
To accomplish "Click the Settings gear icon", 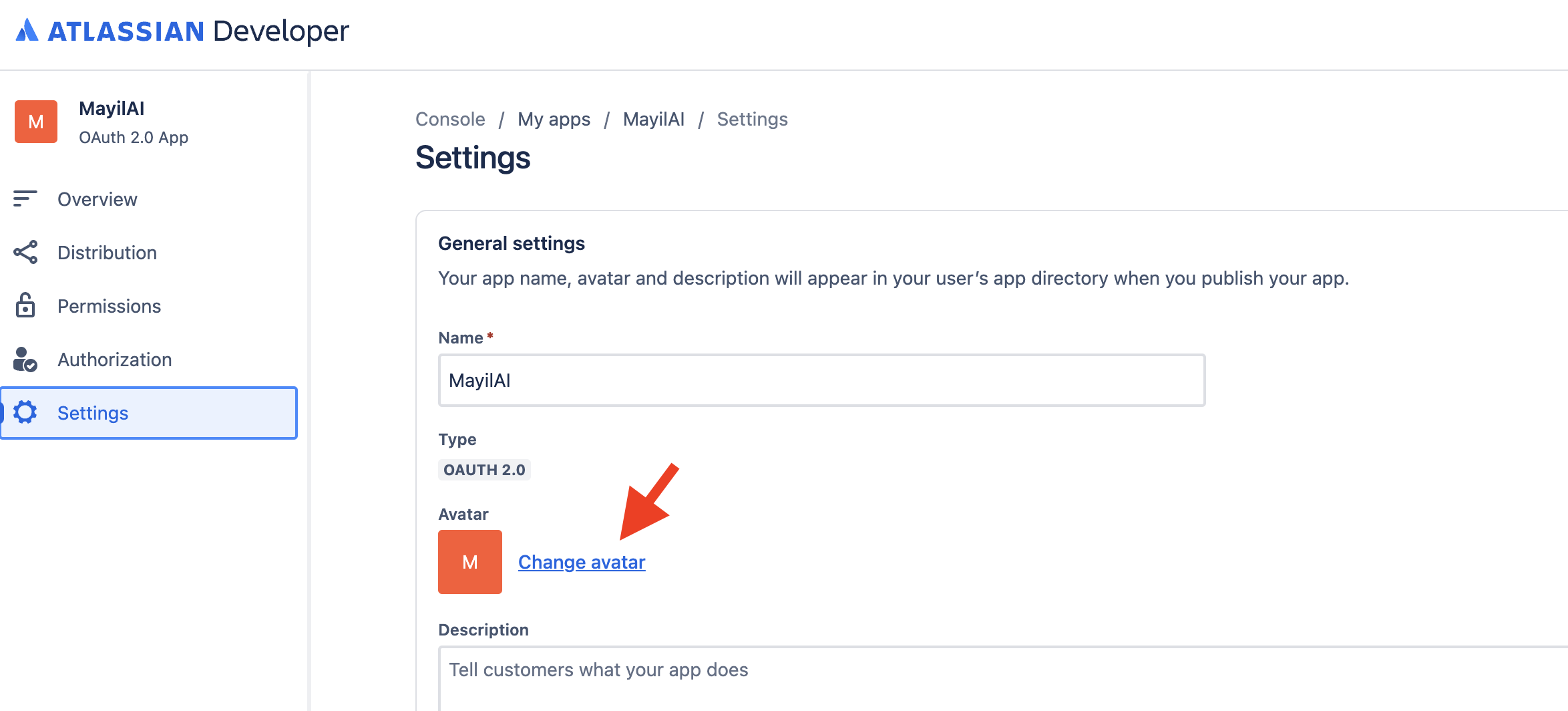I will pyautogui.click(x=25, y=412).
